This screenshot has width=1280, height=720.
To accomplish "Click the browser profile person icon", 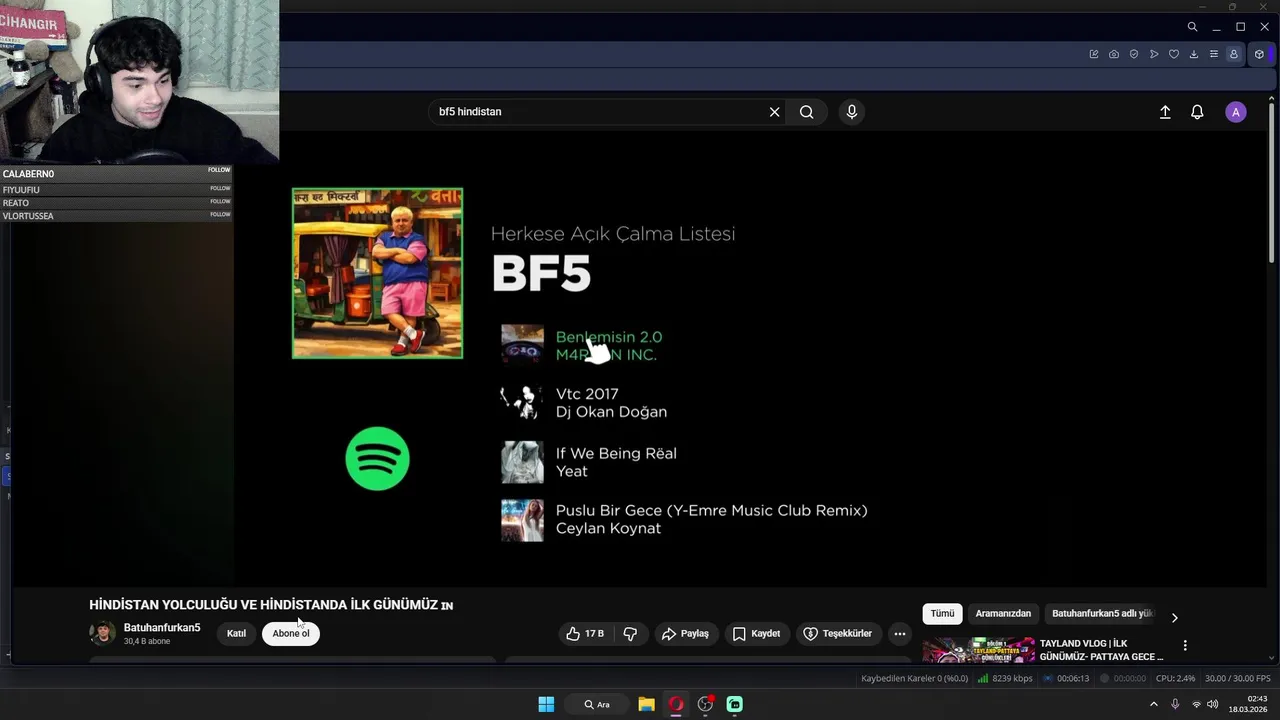I will (x=1234, y=54).
